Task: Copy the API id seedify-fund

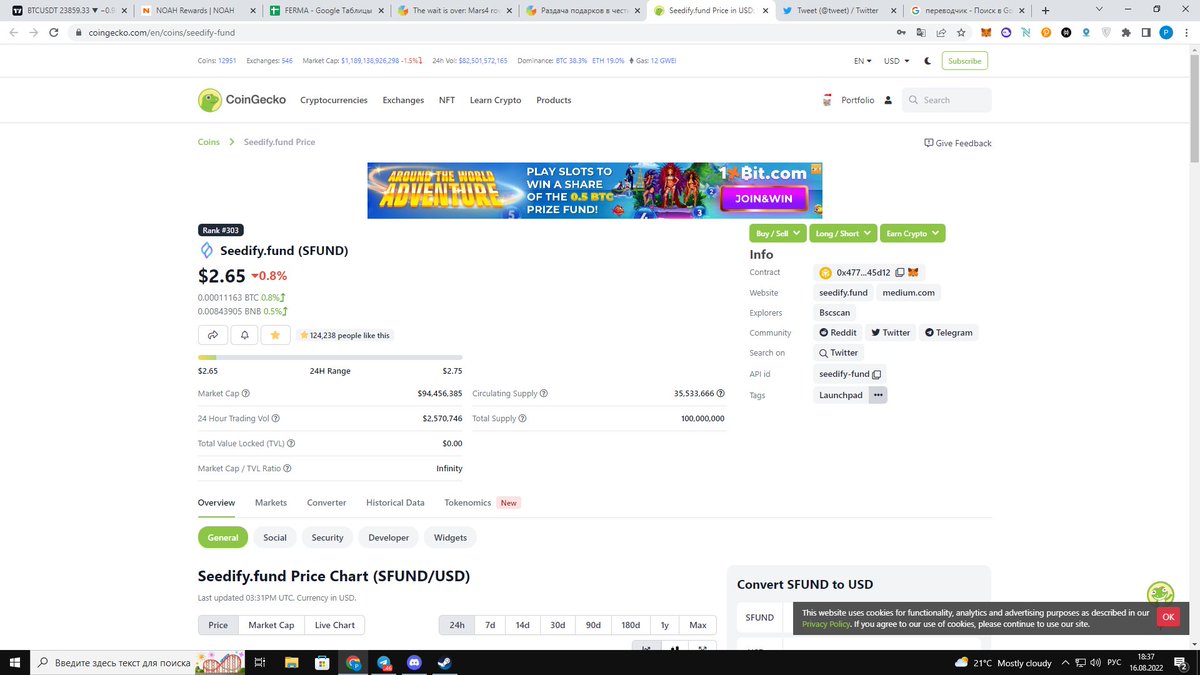Action: point(877,374)
